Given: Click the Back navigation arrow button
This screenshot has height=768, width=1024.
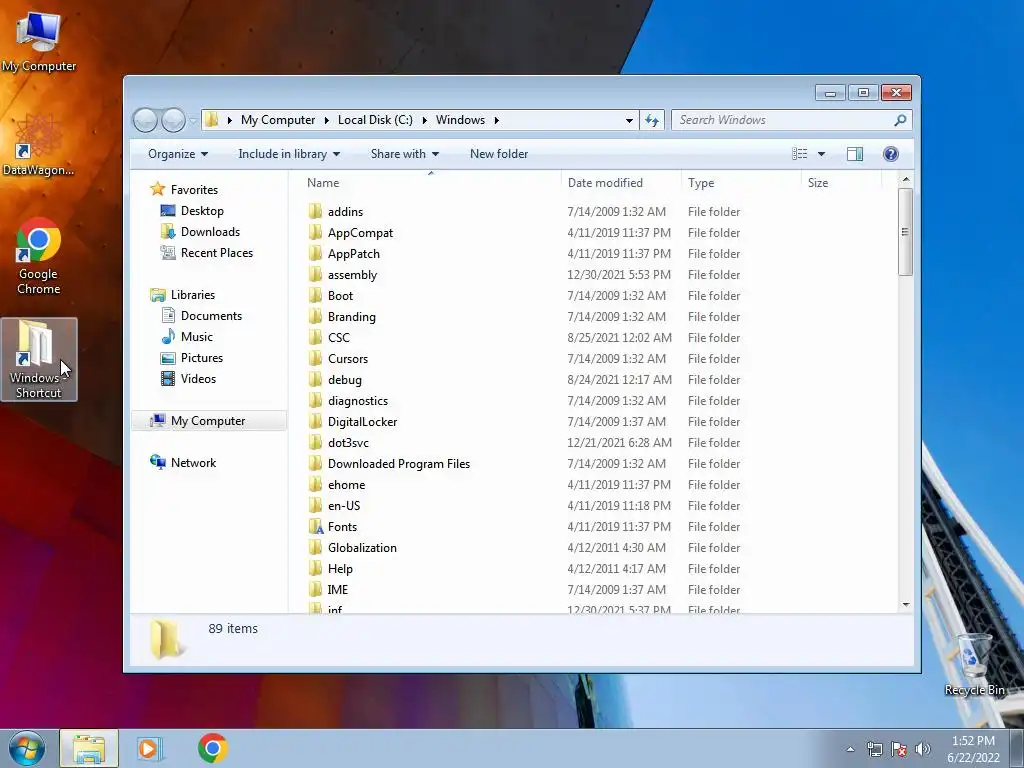Looking at the screenshot, I should pos(146,120).
